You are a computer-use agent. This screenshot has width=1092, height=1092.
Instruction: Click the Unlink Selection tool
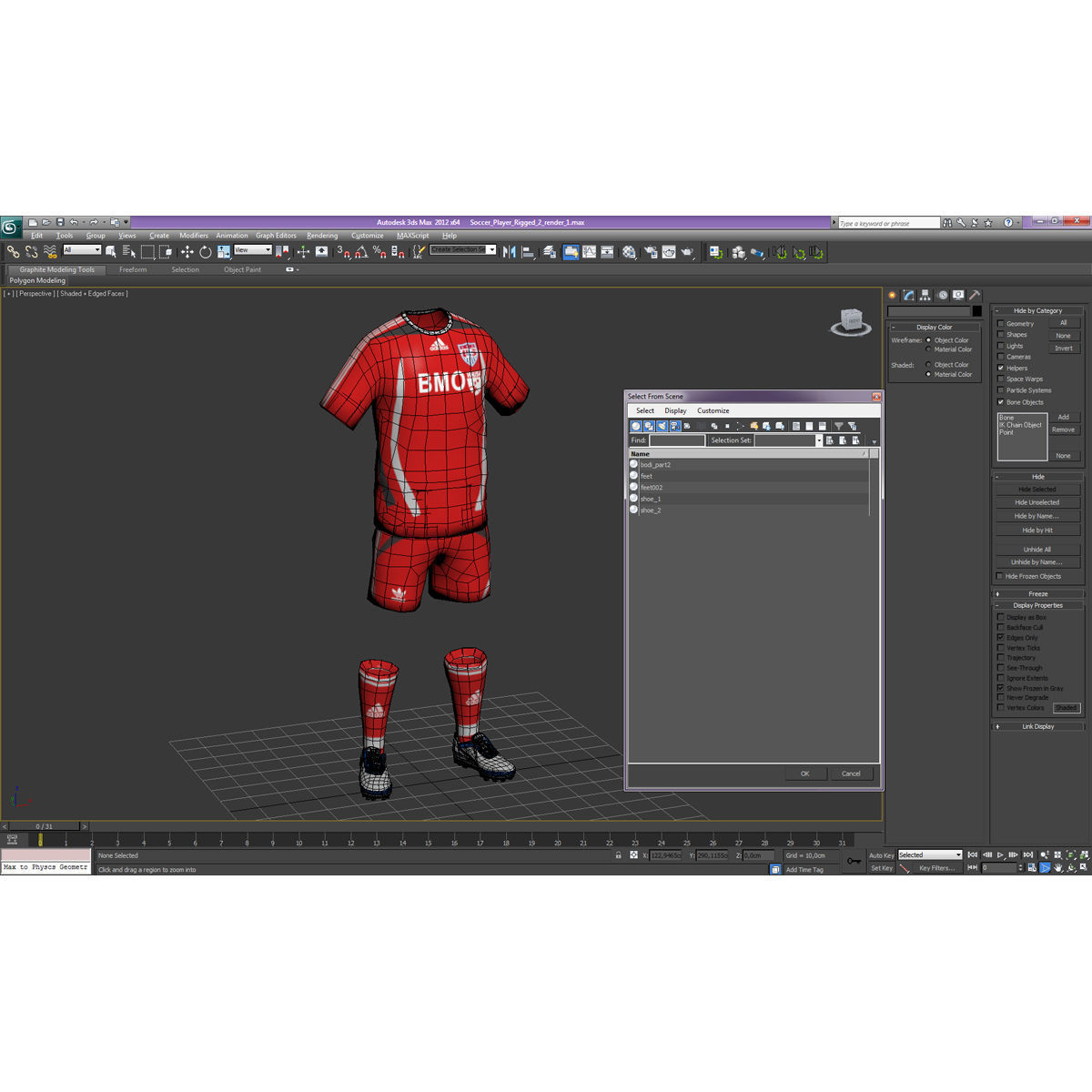tap(32, 252)
